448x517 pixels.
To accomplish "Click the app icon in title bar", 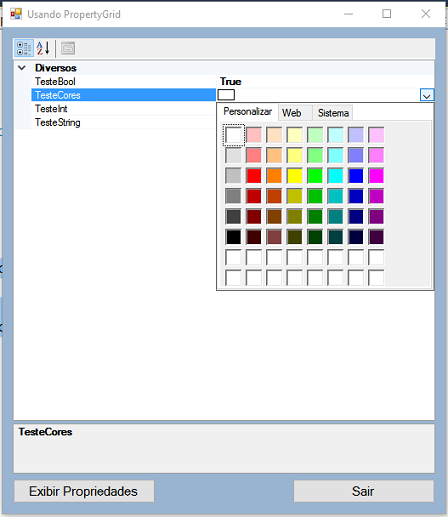I will click(x=16, y=14).
